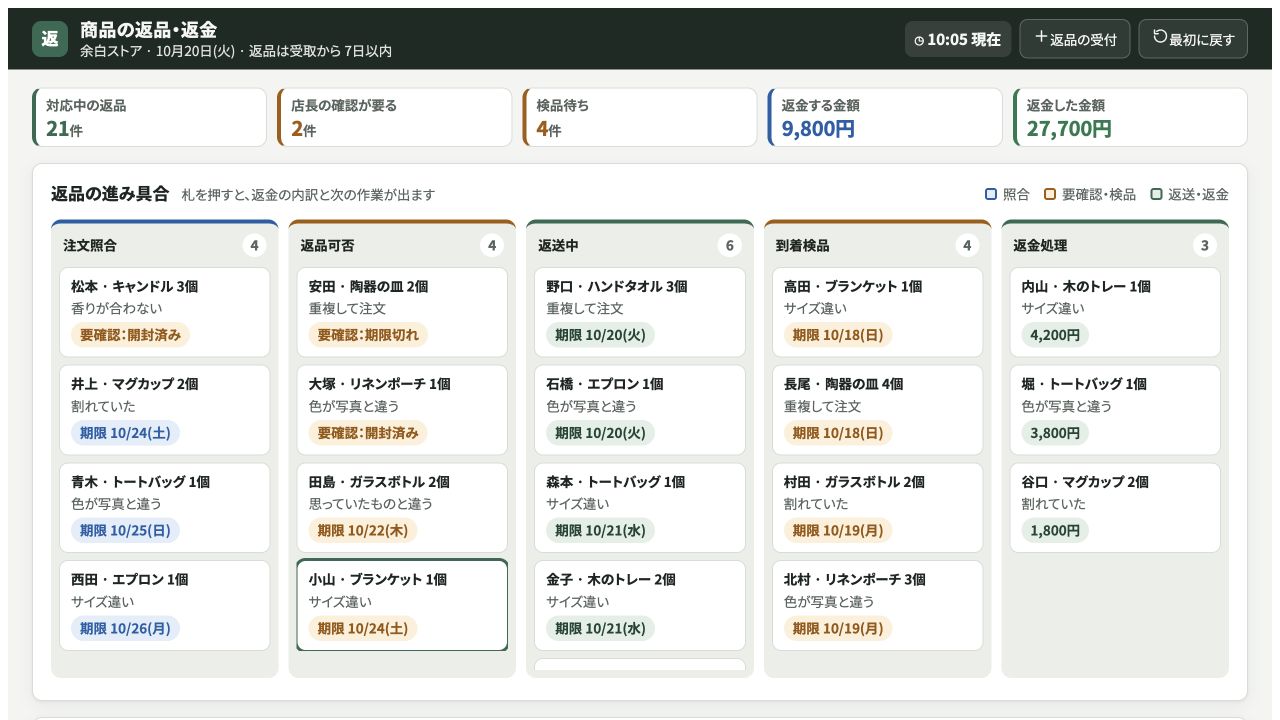Screen dimensions: 1280x720
Task: Select the 返金した金額 27,700円 card
Action: point(1130,117)
